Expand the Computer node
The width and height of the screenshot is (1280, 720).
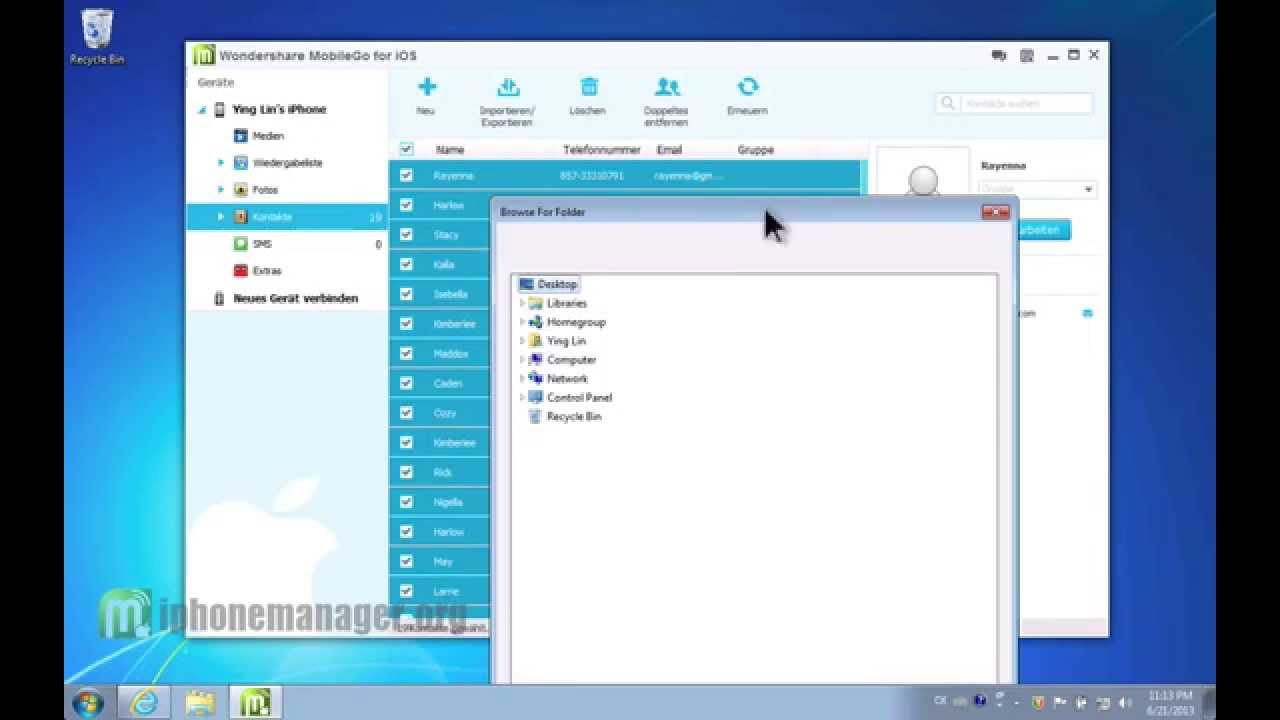tap(522, 360)
